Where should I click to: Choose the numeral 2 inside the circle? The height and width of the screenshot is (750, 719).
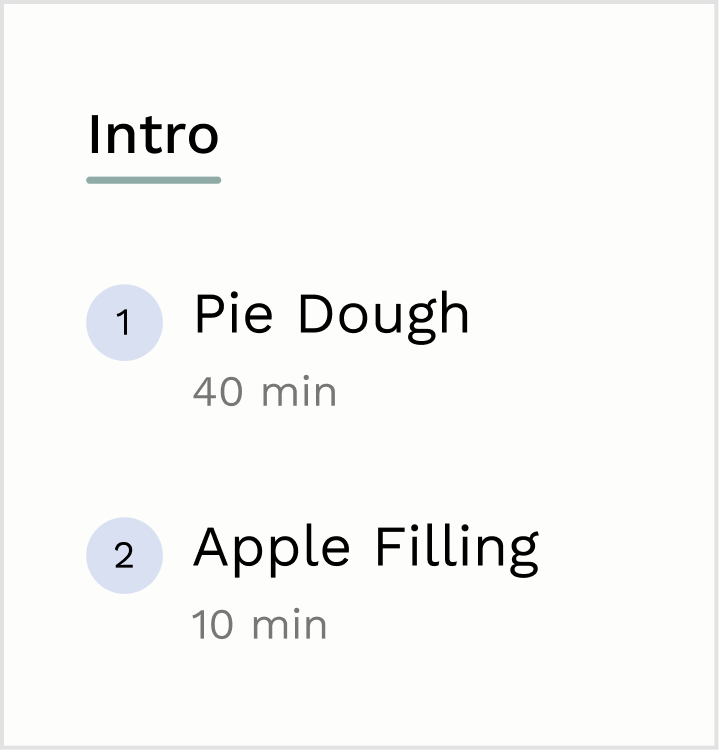tap(124, 555)
